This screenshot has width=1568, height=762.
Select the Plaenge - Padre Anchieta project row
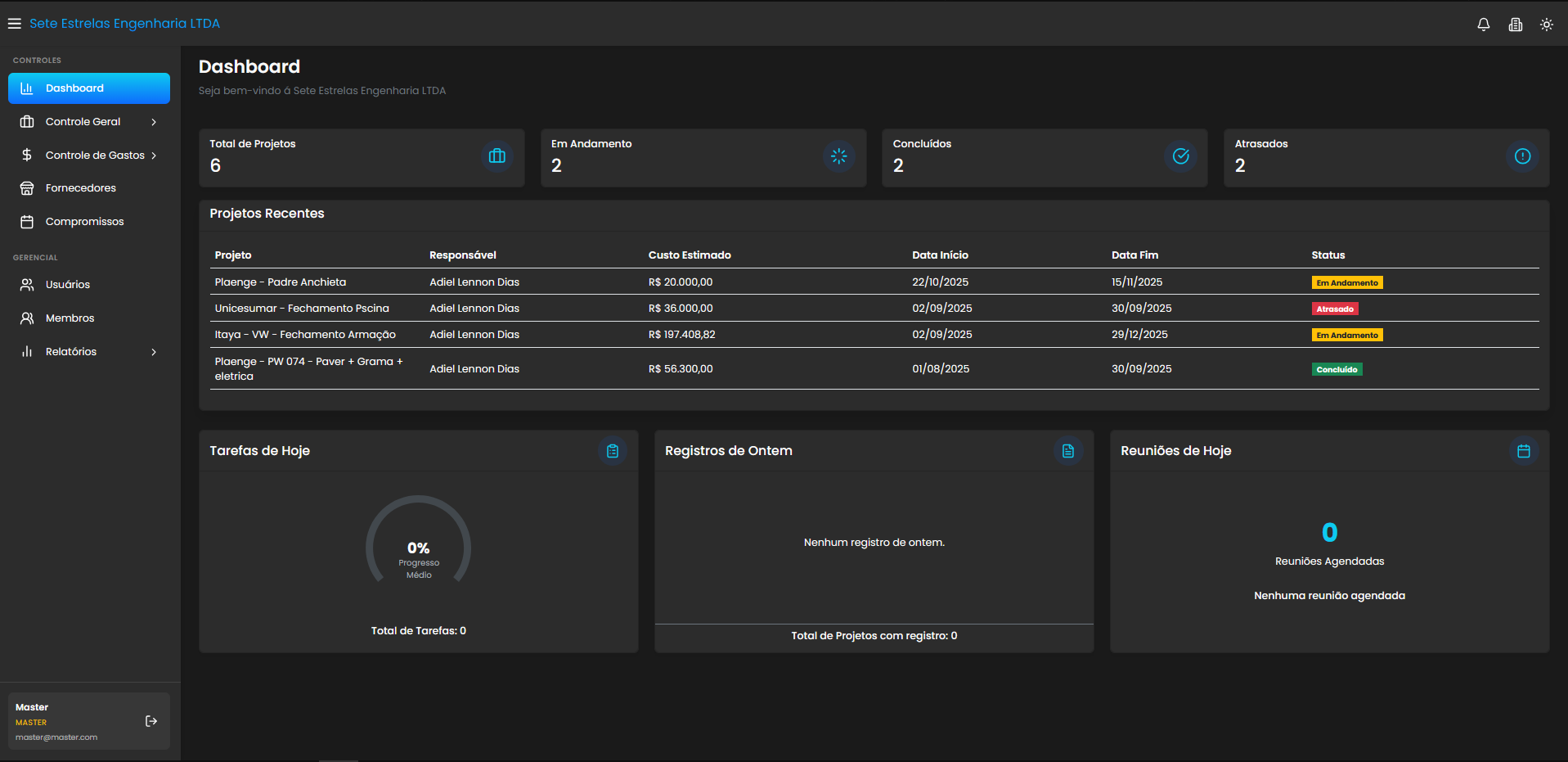pyautogui.click(x=280, y=282)
